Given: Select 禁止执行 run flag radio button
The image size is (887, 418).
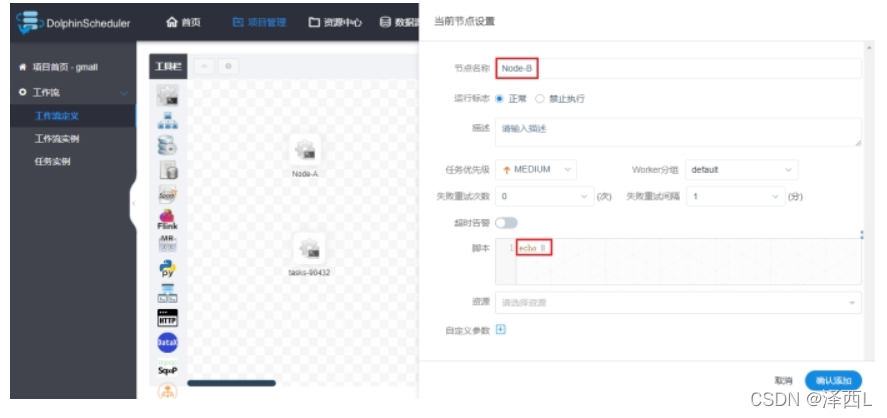Looking at the screenshot, I should coord(540,98).
